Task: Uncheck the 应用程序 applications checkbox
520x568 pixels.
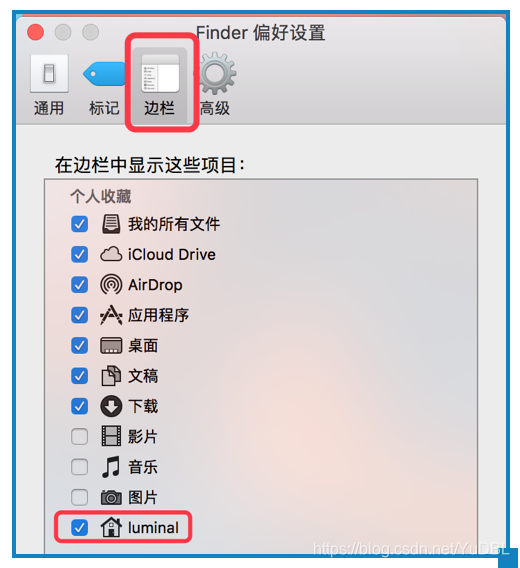Action: (79, 315)
